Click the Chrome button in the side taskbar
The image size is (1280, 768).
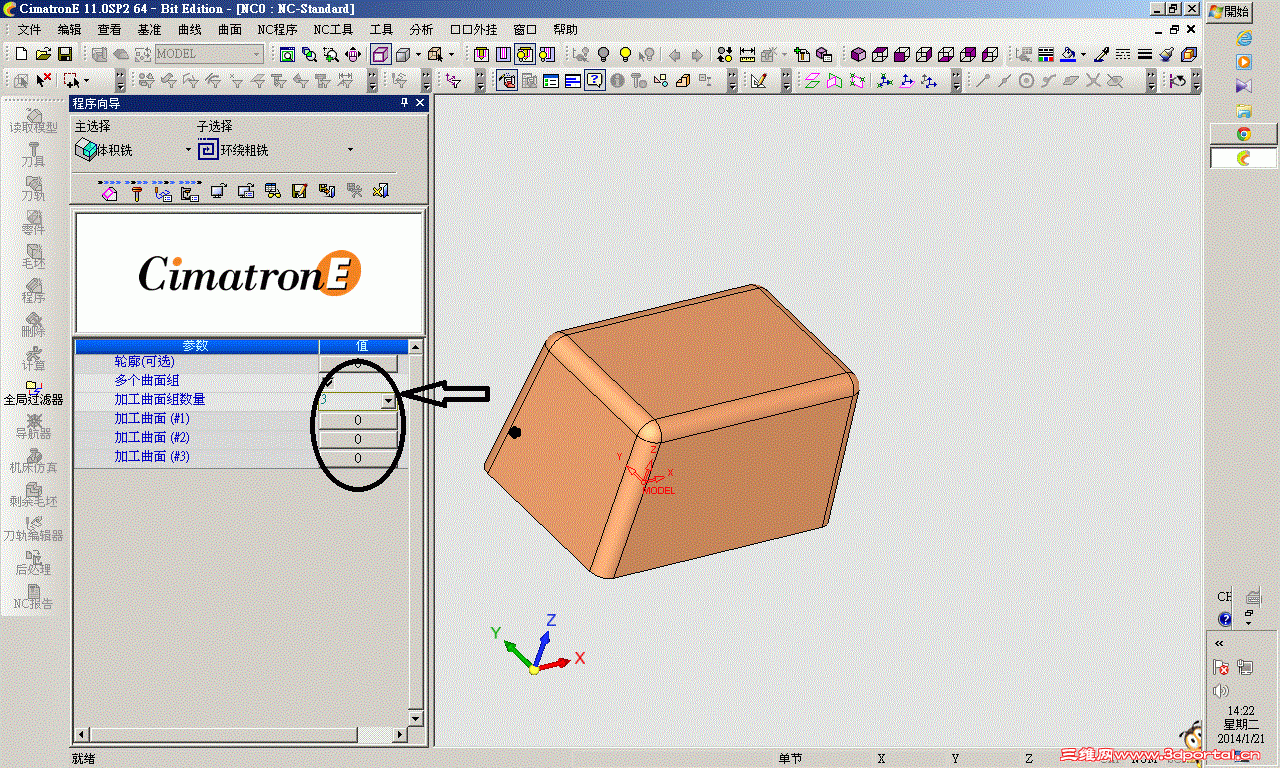(x=1244, y=134)
